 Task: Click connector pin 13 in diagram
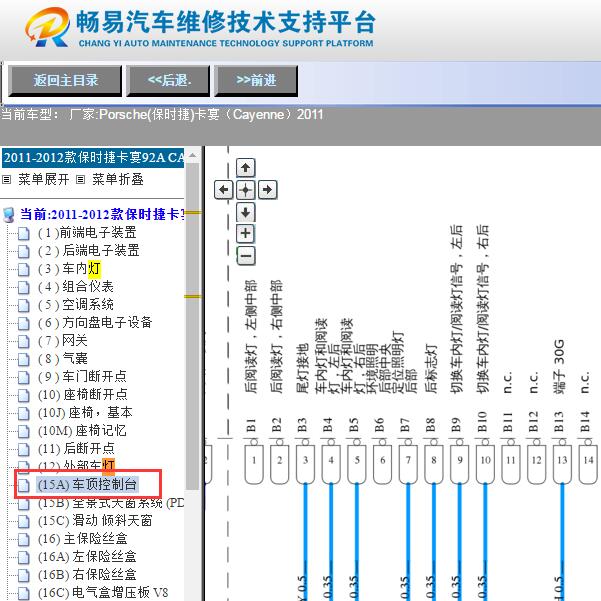pyautogui.click(x=562, y=464)
